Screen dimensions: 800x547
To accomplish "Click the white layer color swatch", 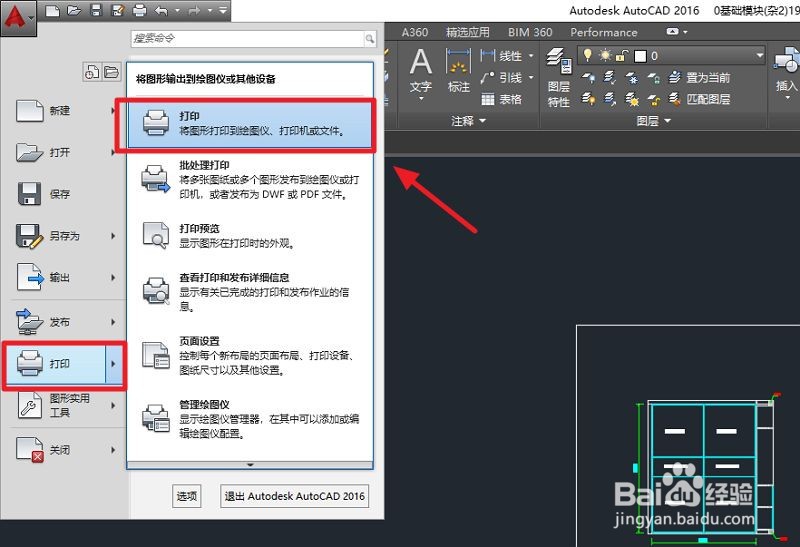I will pyautogui.click(x=640, y=56).
